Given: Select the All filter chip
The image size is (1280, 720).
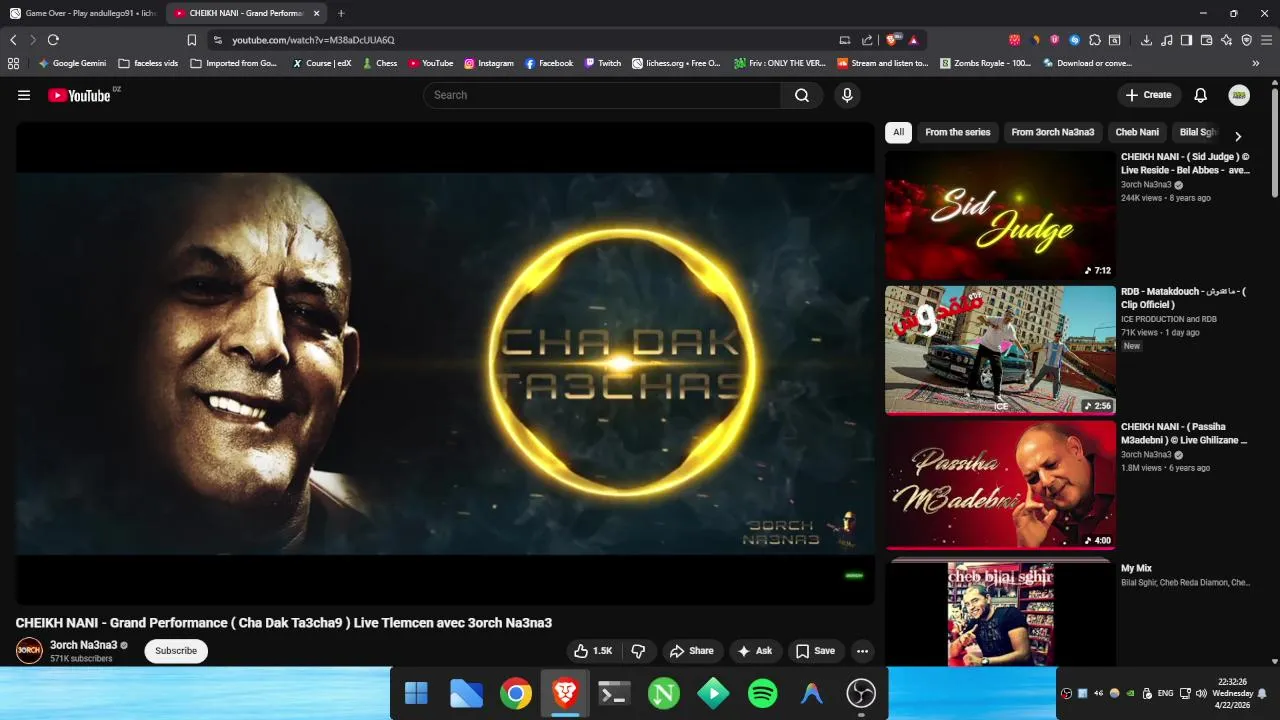Looking at the screenshot, I should click(x=899, y=132).
